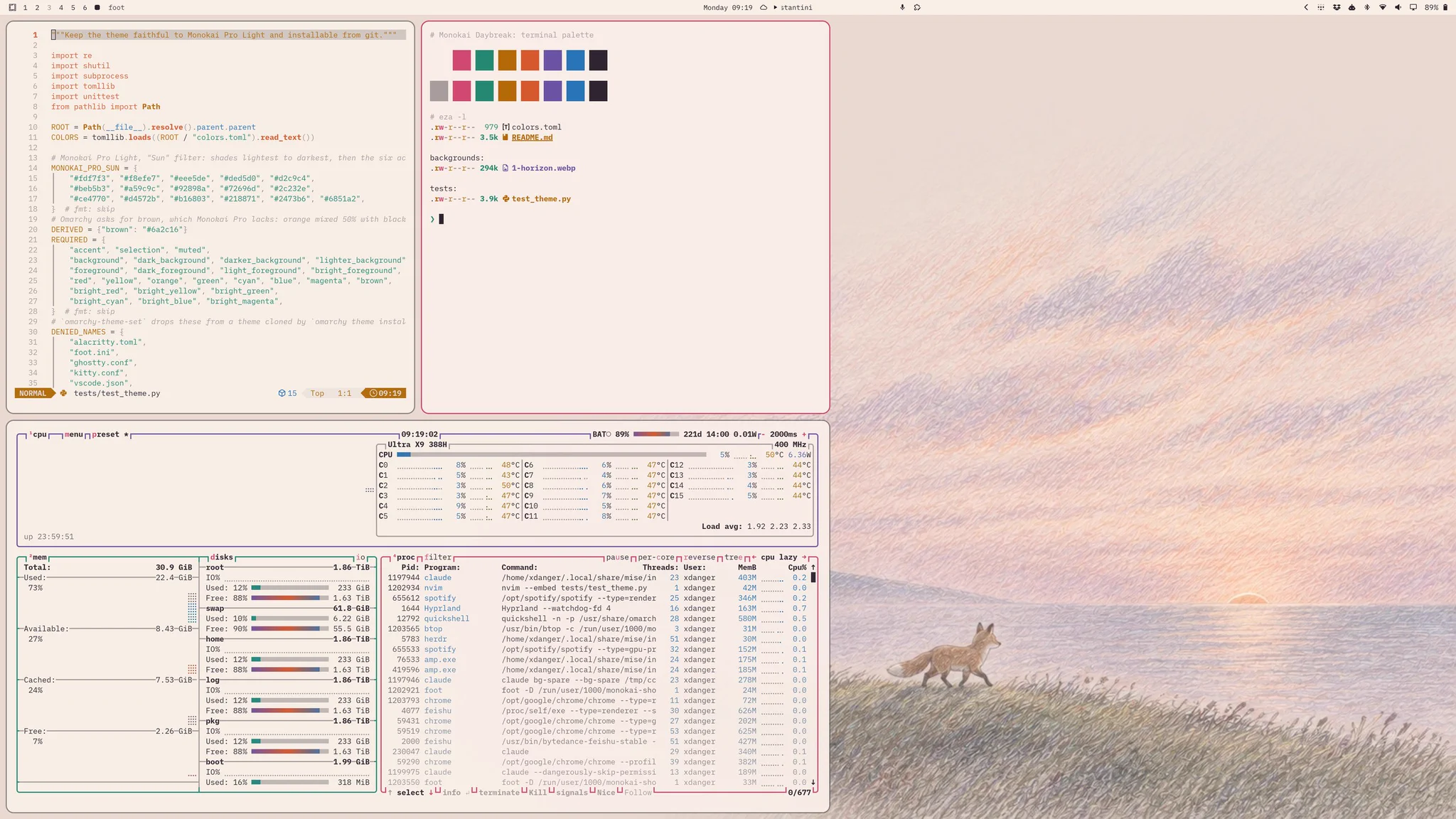This screenshot has width=1456, height=819.
Task: Toggle io mode in btop disks box
Action: tap(360, 557)
